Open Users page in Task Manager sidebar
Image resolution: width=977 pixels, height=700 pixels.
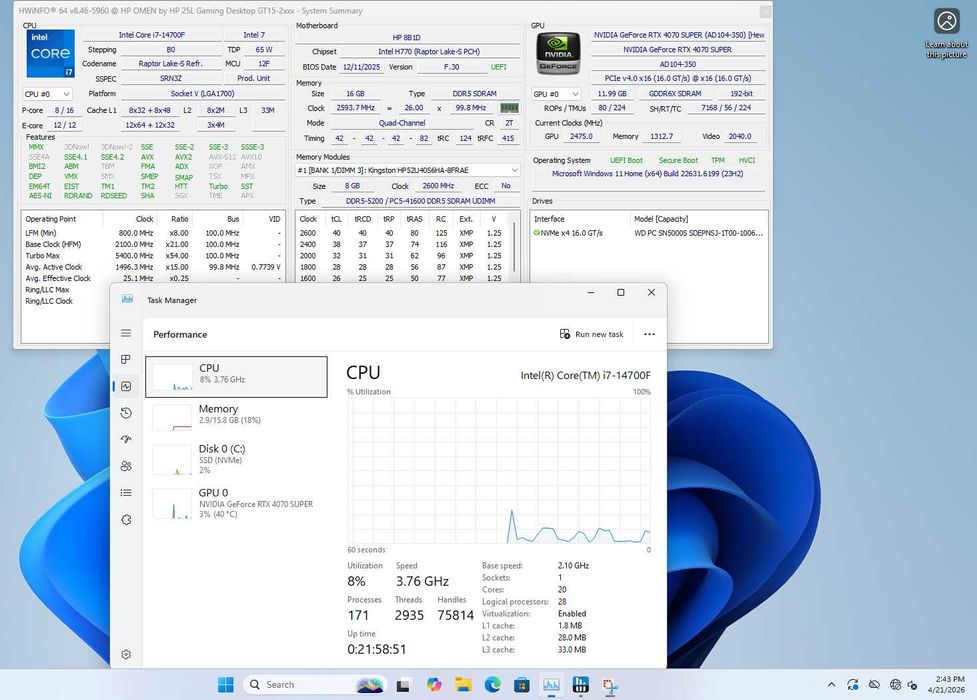(126, 466)
